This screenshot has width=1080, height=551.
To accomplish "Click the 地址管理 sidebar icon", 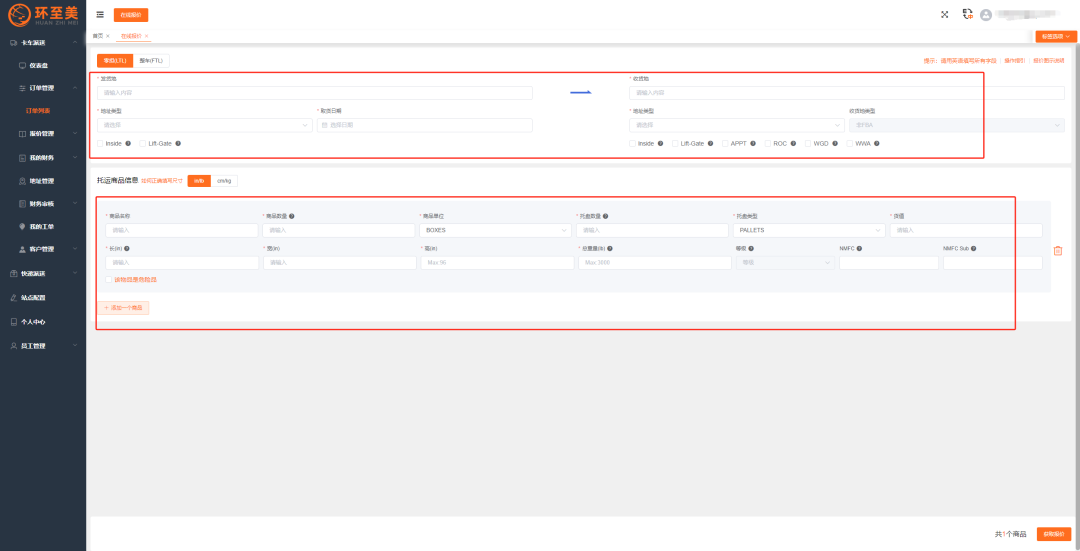I will 22,180.
